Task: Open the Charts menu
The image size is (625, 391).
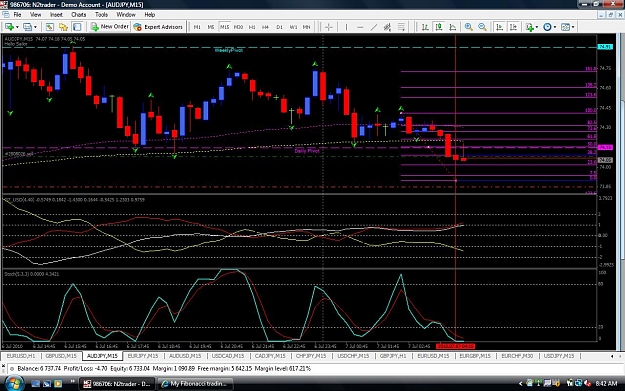Action: point(79,14)
